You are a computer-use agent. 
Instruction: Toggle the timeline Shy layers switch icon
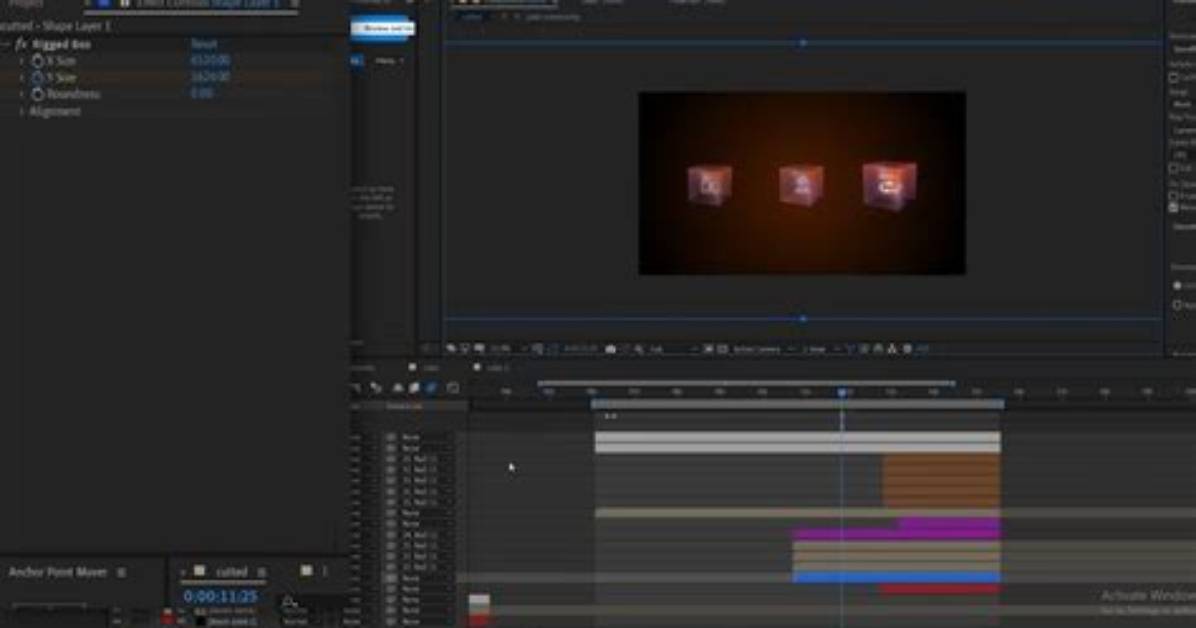pyautogui.click(x=398, y=388)
